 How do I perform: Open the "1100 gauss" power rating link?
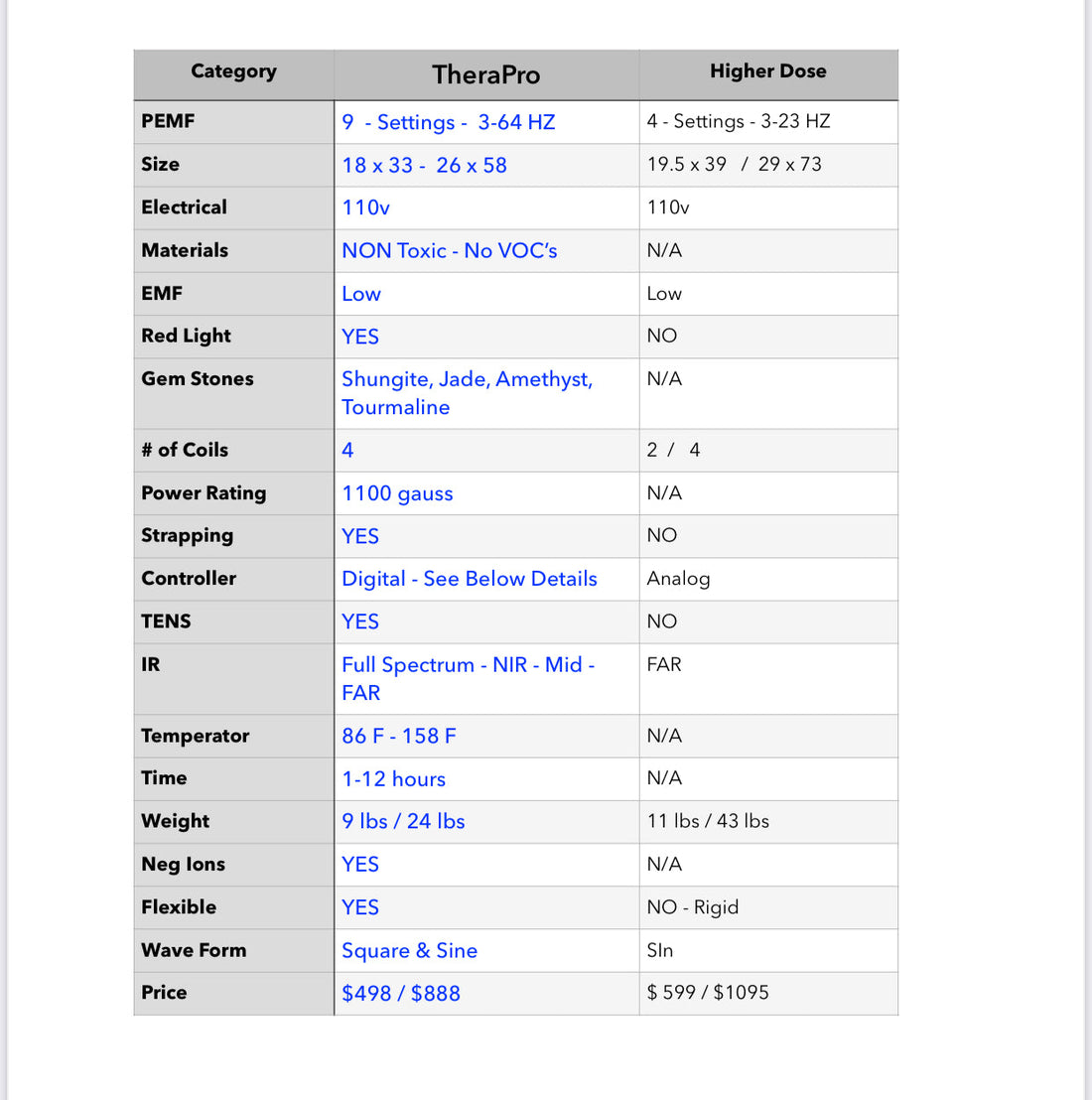[x=397, y=493]
